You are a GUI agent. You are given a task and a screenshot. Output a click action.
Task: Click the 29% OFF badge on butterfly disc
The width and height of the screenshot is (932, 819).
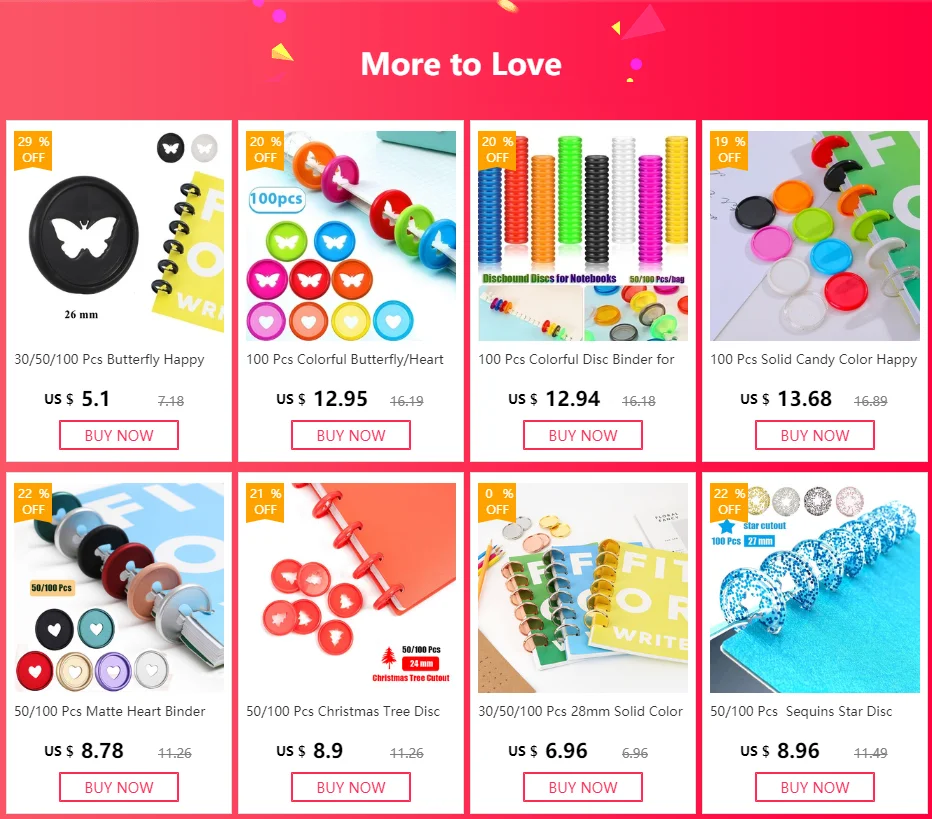coord(33,150)
